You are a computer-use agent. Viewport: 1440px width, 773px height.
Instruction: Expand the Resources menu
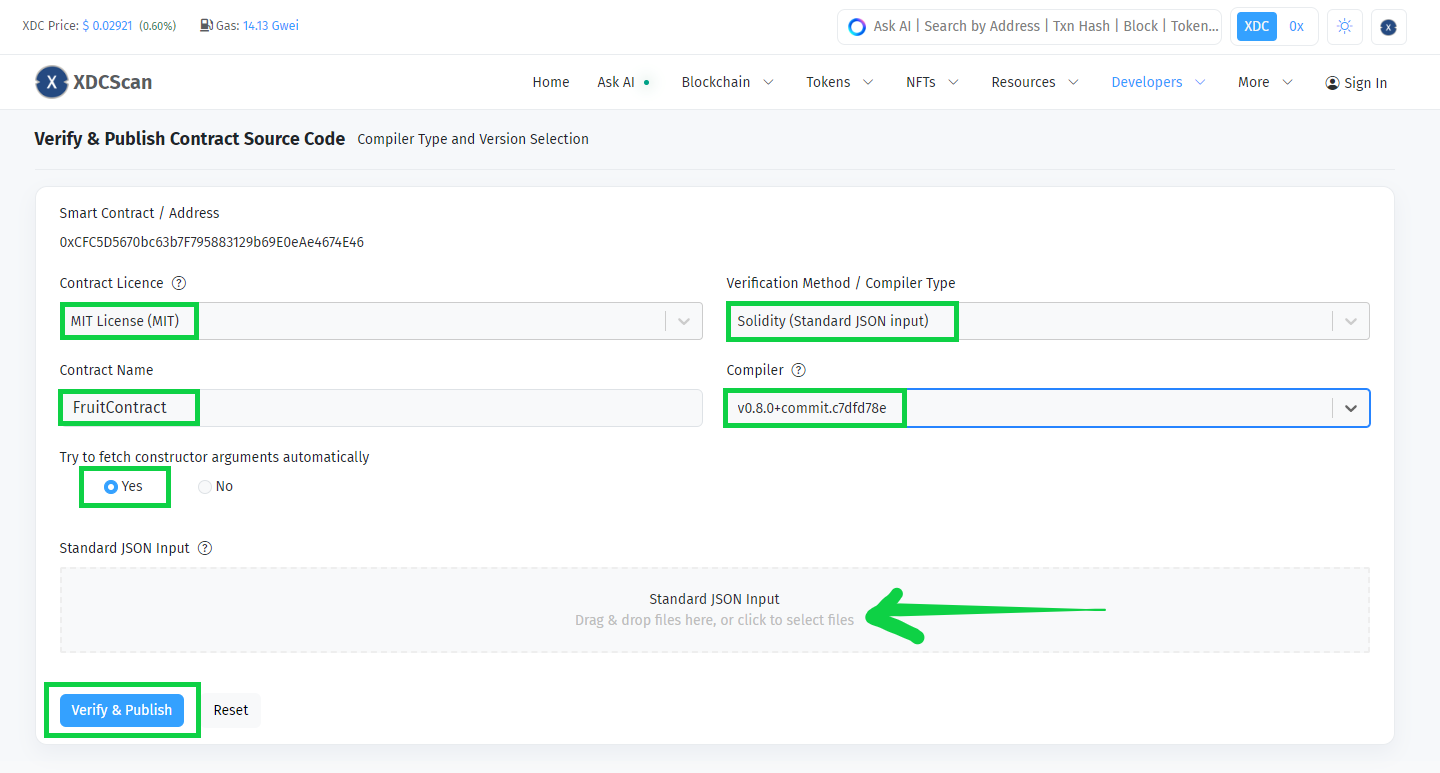tap(1035, 82)
